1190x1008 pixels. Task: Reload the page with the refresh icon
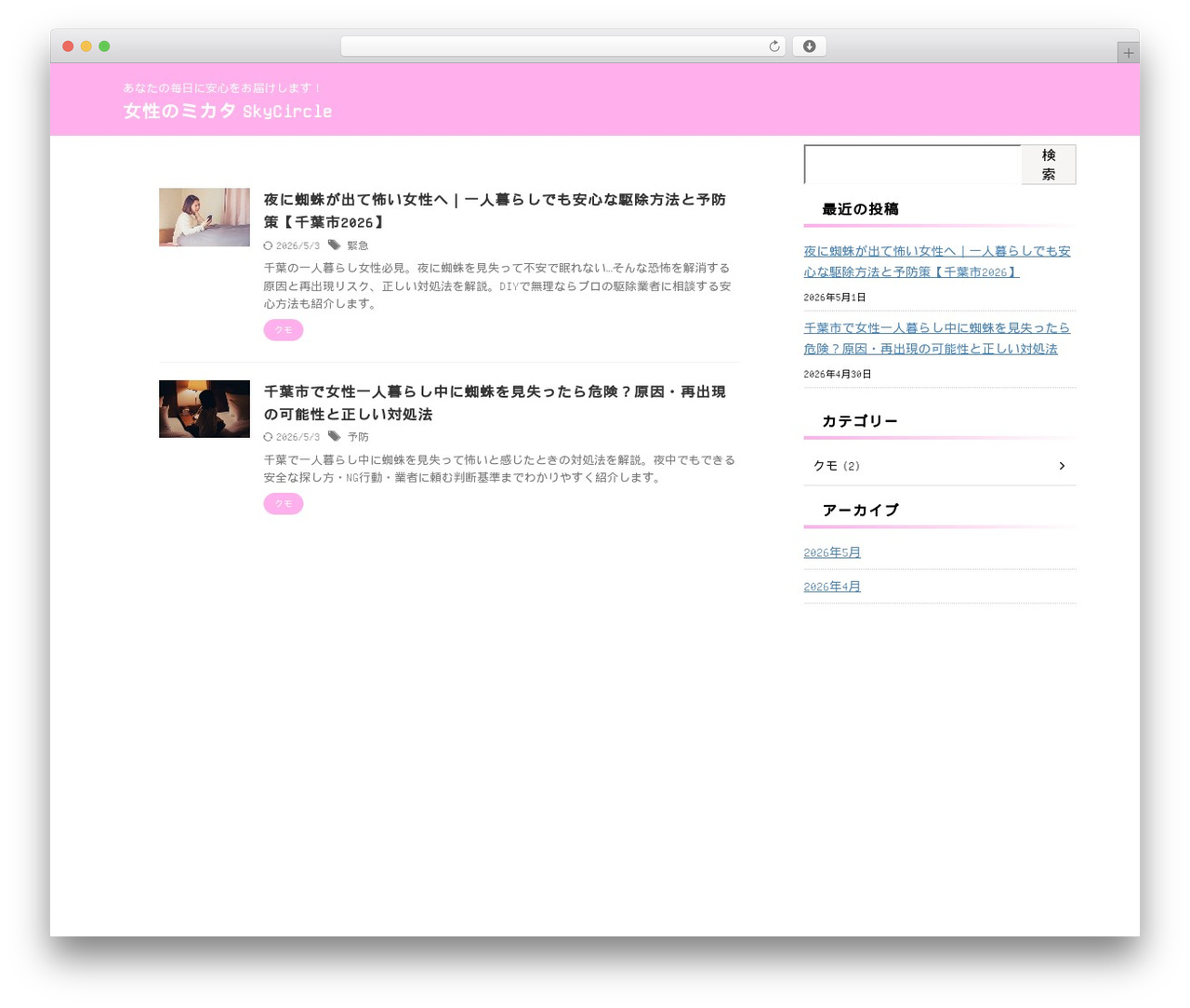pyautogui.click(x=773, y=46)
